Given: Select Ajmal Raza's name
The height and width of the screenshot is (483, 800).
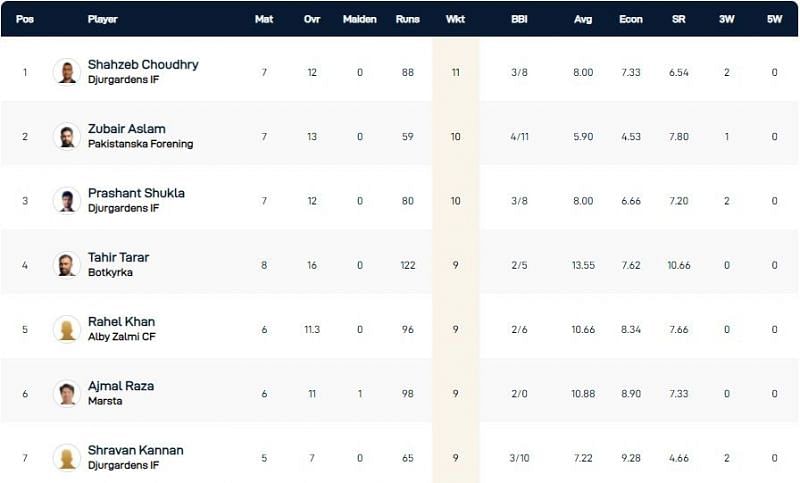Looking at the screenshot, I should (120, 386).
